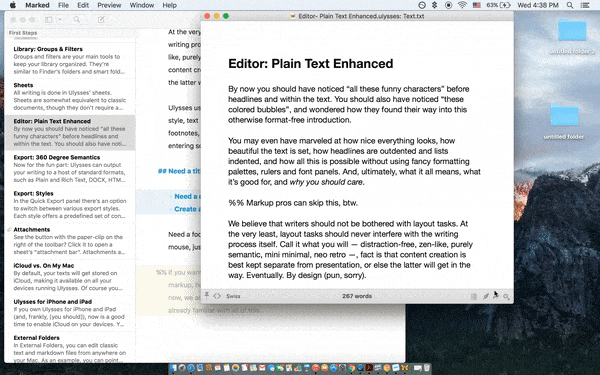The width and height of the screenshot is (600, 375).
Task: Select the Attachments sheet
Action: (70, 241)
